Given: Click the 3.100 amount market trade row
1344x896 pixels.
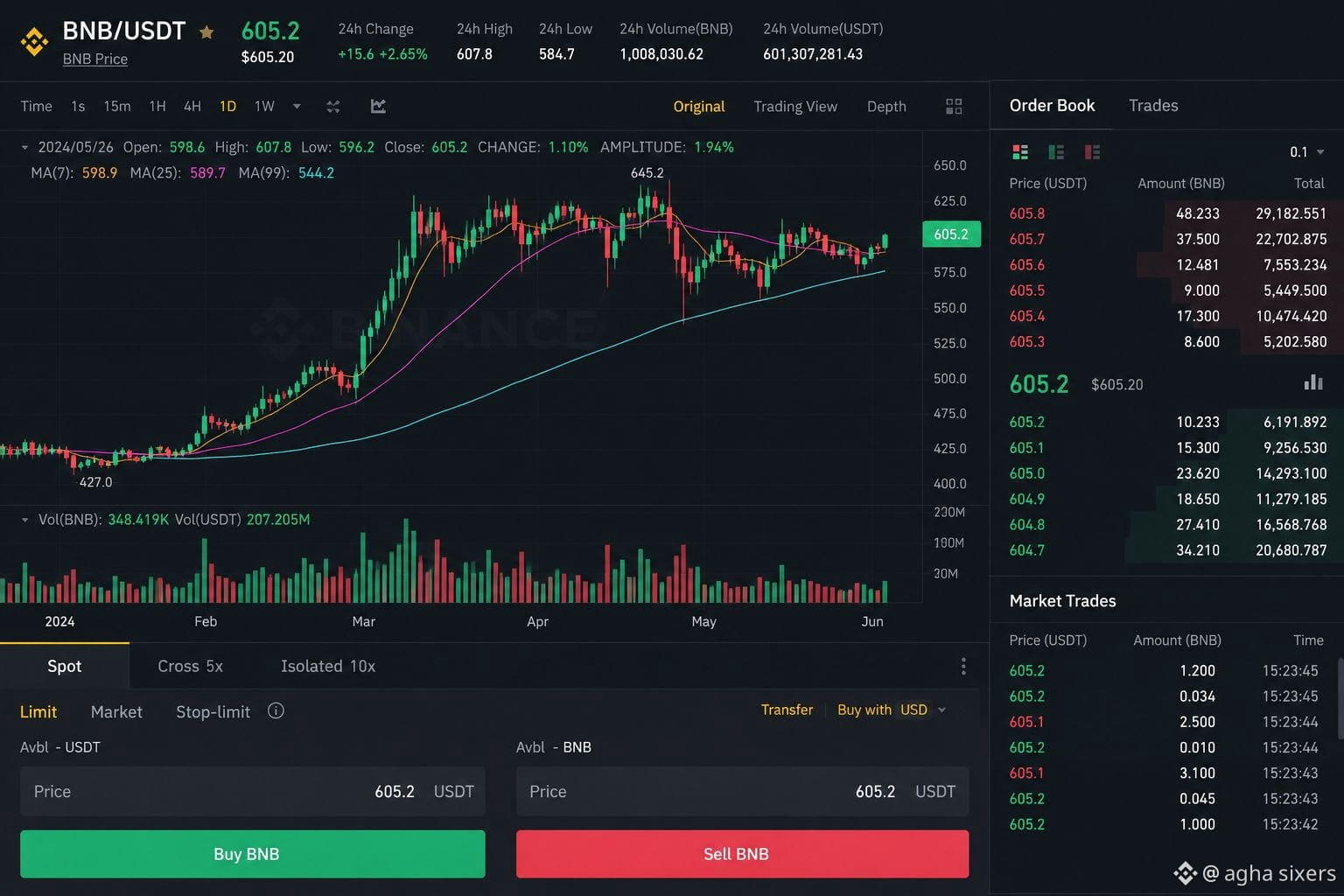Looking at the screenshot, I should (1164, 773).
